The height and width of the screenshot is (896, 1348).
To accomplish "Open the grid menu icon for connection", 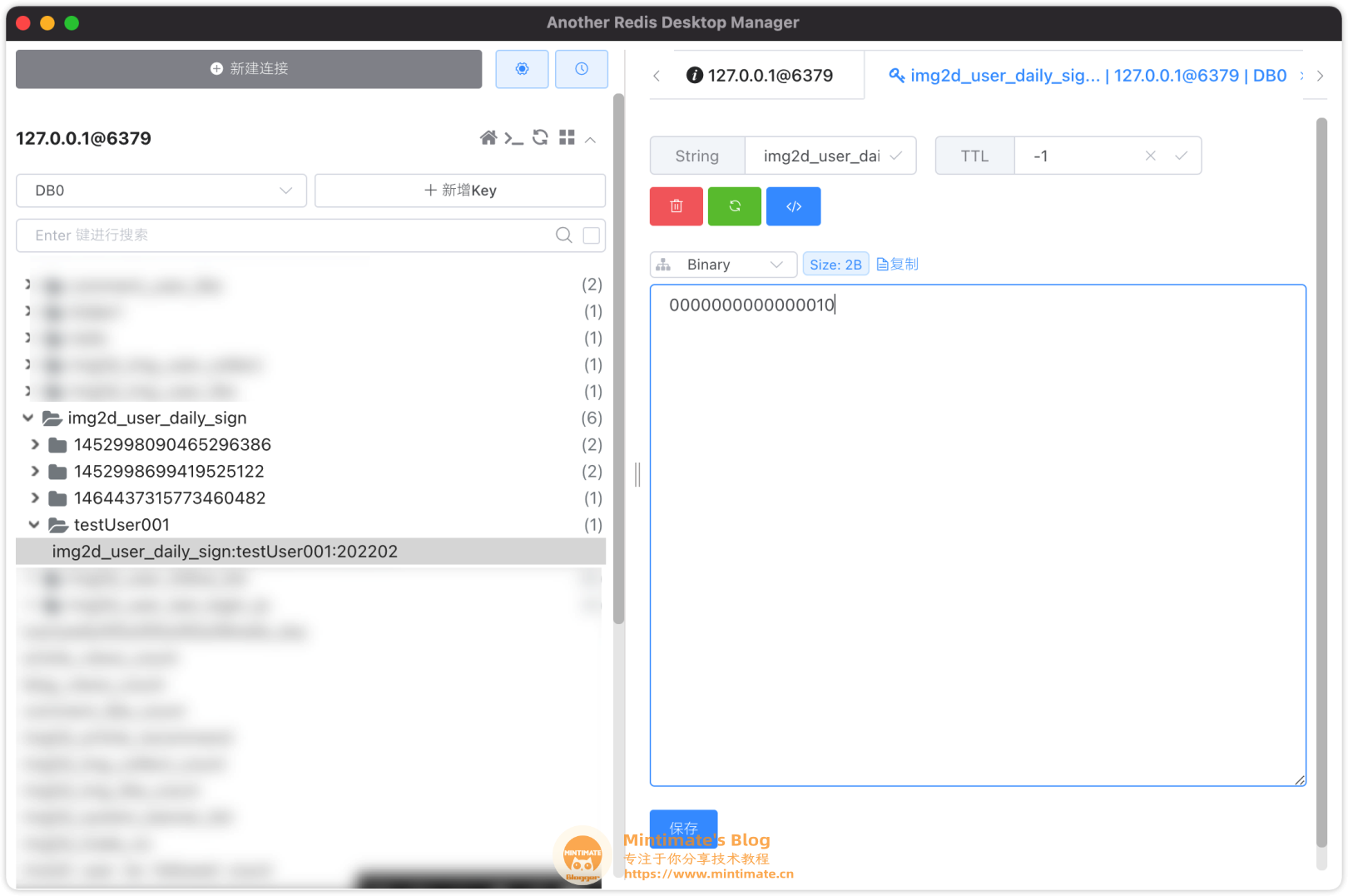I will tap(567, 137).
